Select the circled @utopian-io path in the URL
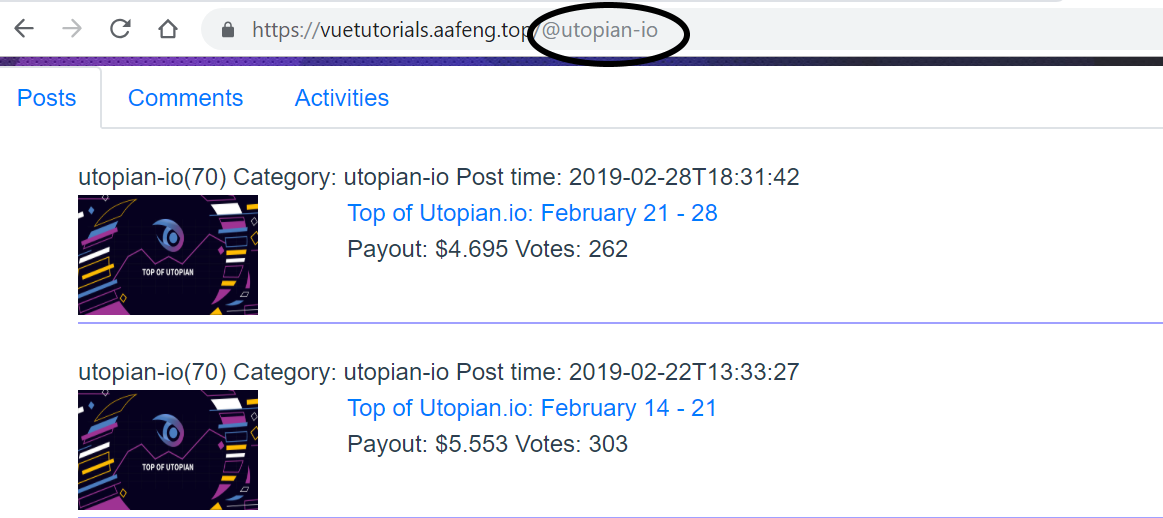The height and width of the screenshot is (518, 1163). pyautogui.click(x=599, y=30)
